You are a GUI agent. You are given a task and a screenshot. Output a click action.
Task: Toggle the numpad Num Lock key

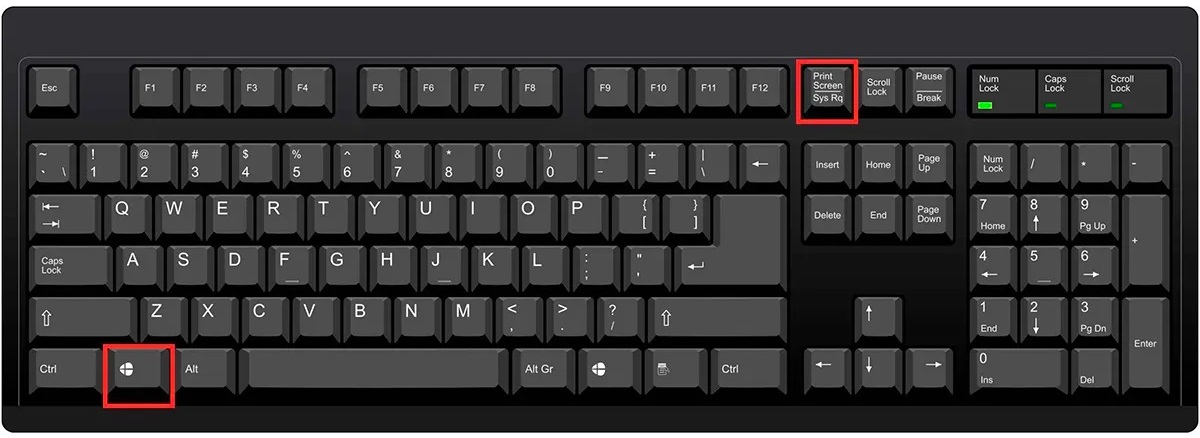click(993, 164)
